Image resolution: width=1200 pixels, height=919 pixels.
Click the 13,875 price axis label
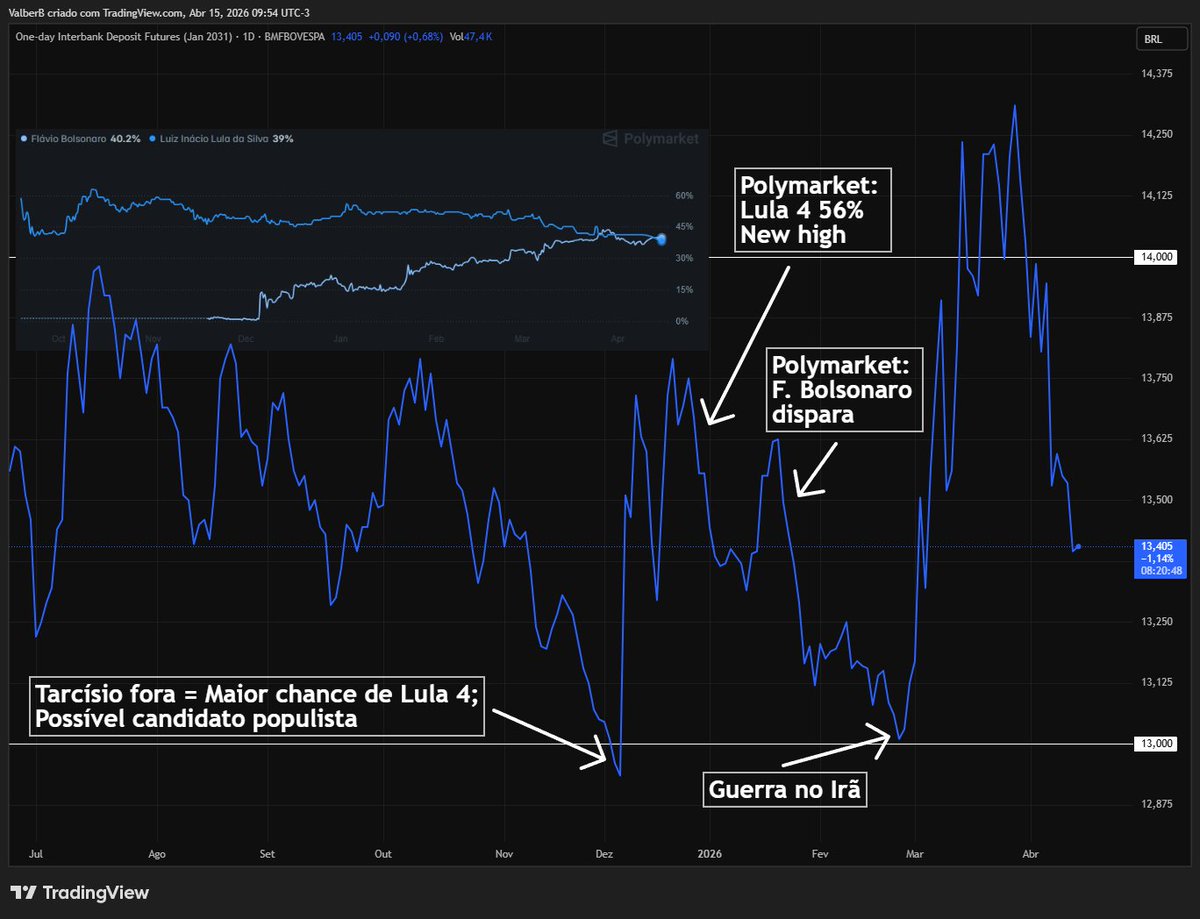(x=1155, y=317)
